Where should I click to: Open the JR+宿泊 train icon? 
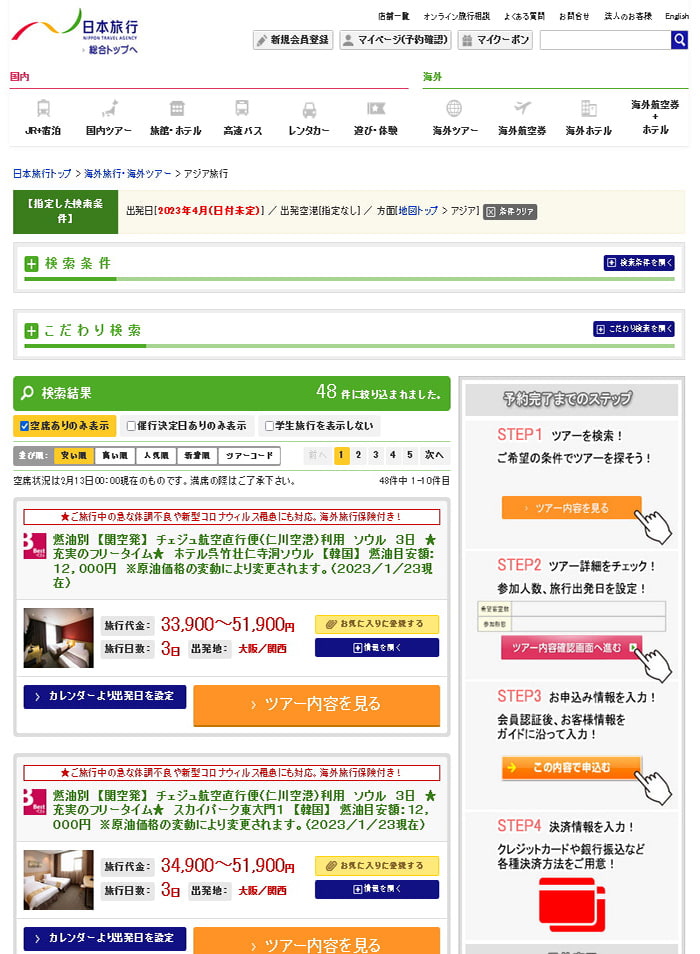pos(43,109)
